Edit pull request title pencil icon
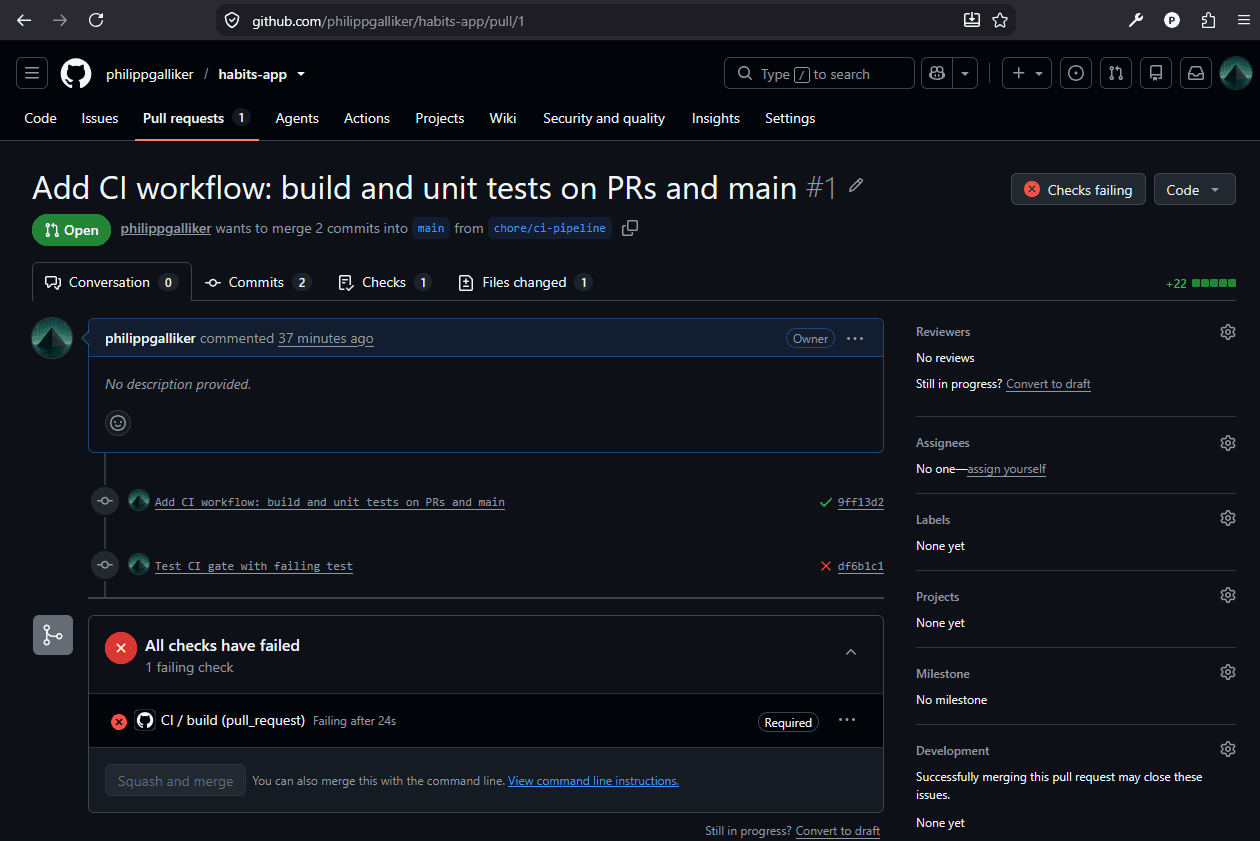The image size is (1260, 841). tap(856, 186)
